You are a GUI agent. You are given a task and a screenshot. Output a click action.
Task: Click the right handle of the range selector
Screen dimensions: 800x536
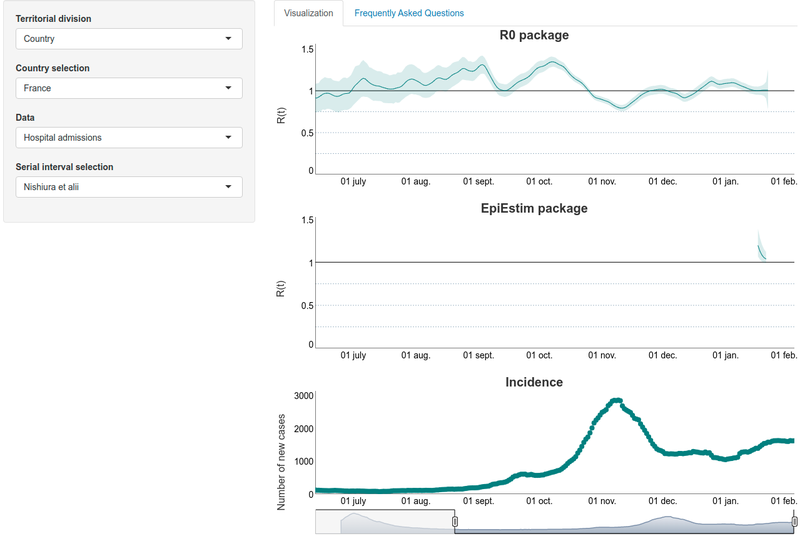[794, 521]
